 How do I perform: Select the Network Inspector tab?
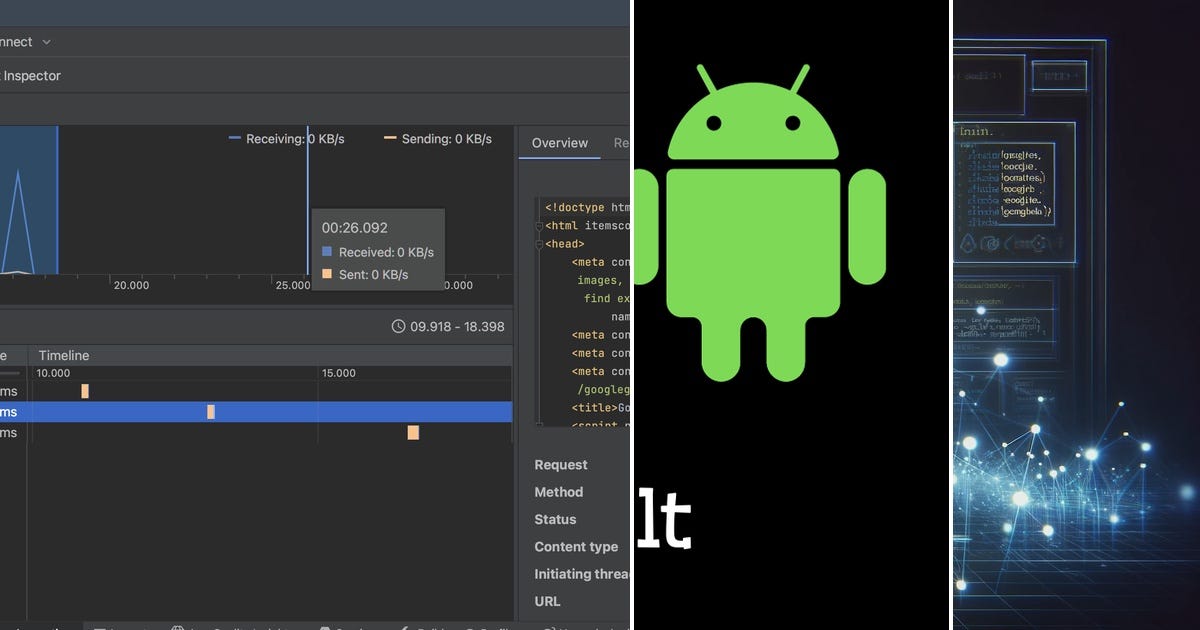[33, 75]
